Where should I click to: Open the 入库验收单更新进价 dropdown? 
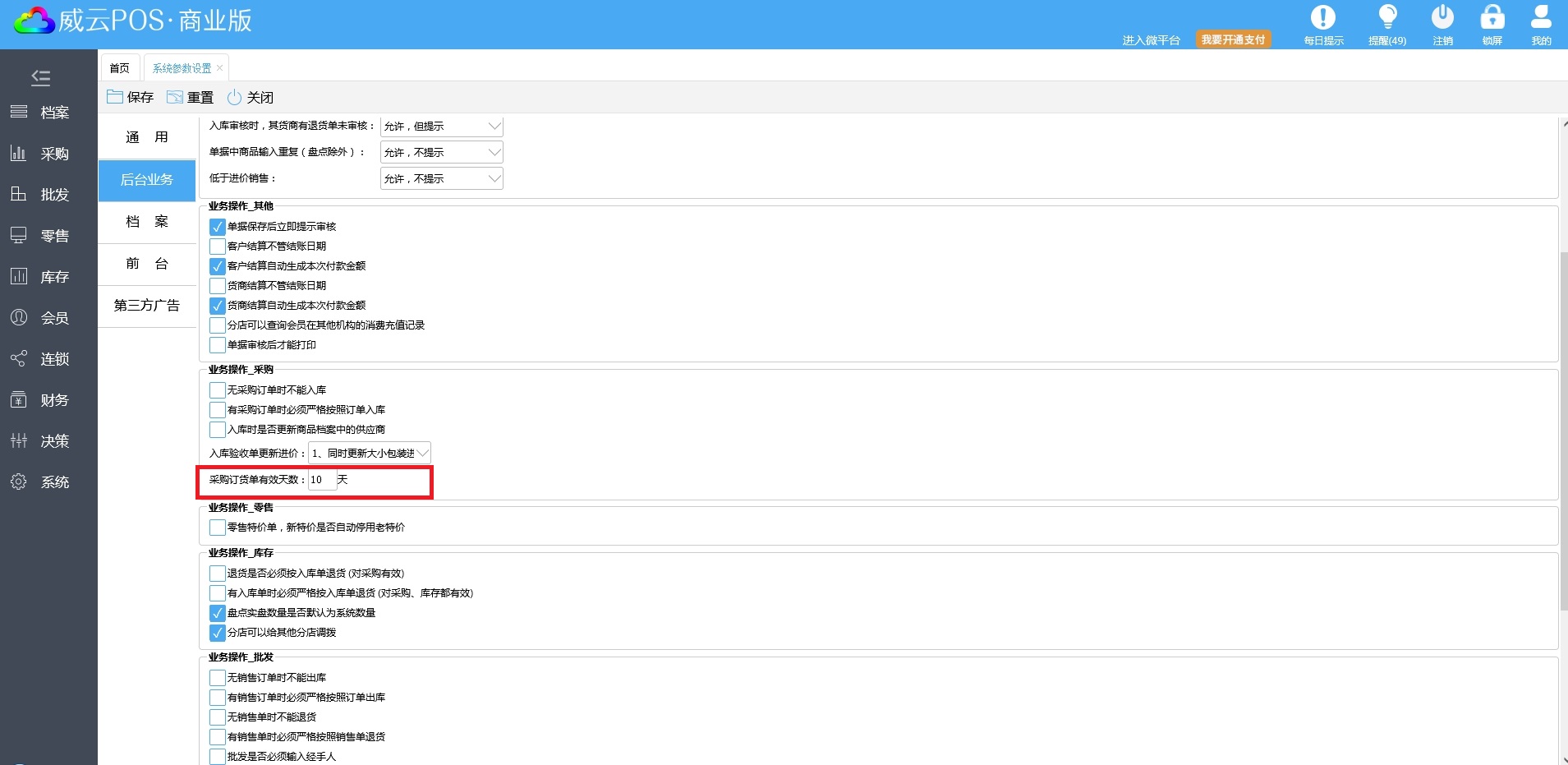click(422, 453)
